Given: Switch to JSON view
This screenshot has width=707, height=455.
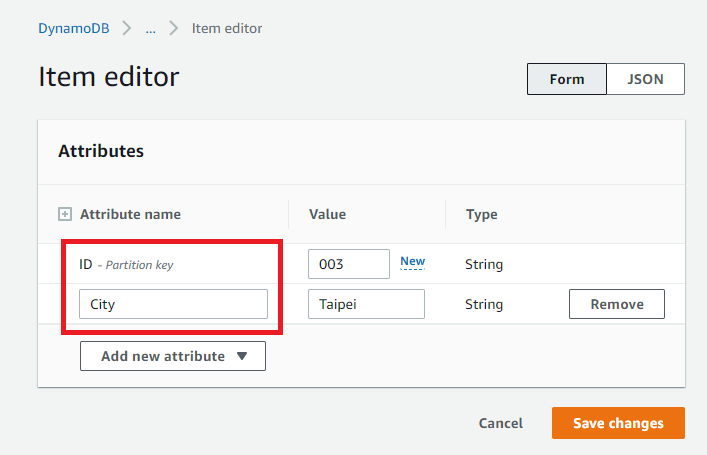Looking at the screenshot, I should [645, 79].
